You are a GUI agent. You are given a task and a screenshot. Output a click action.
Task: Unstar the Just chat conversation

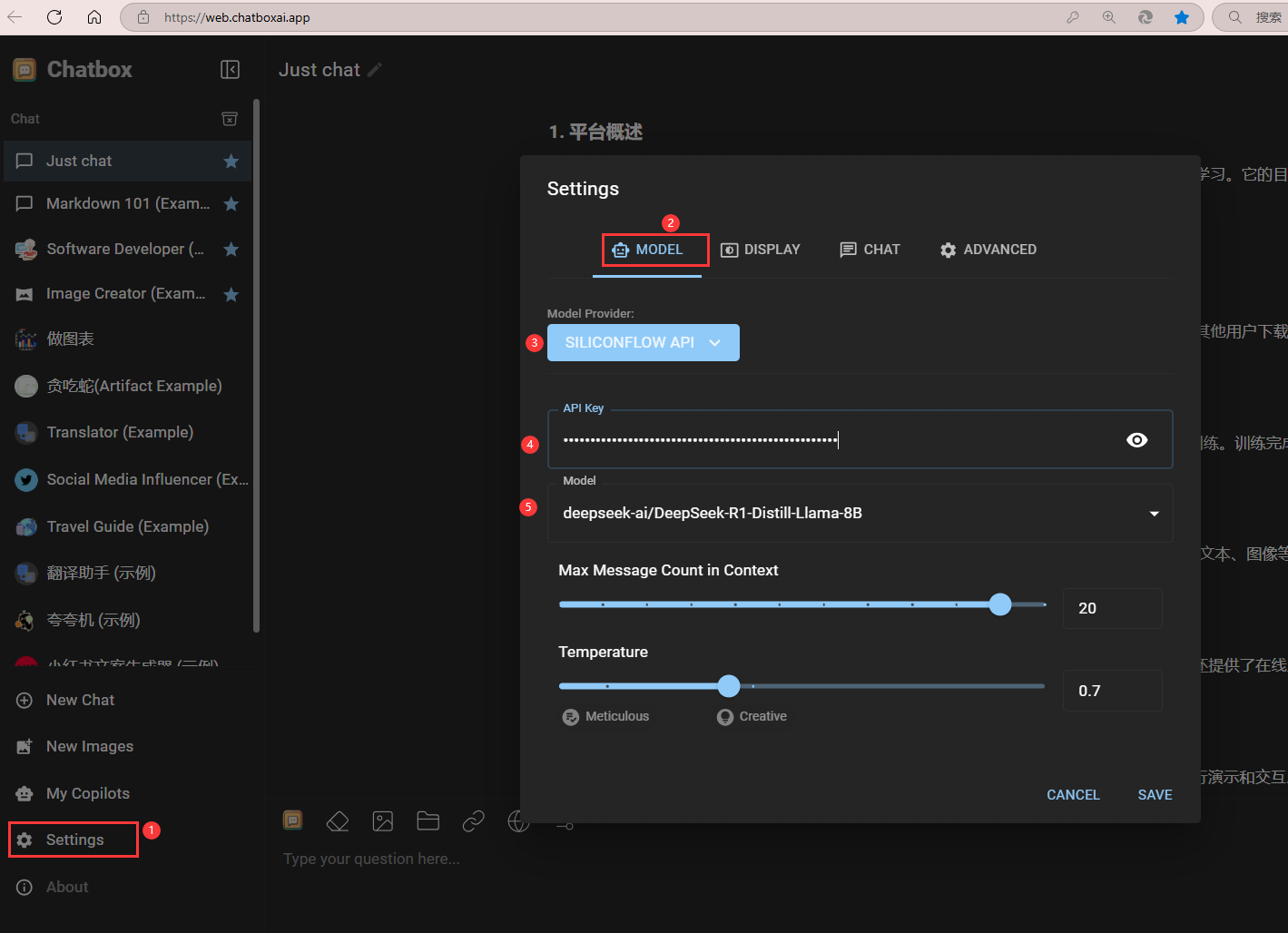(231, 161)
